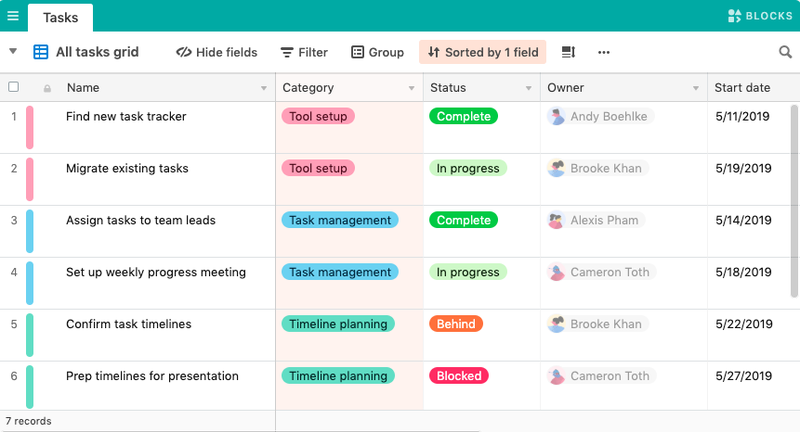Click Andy Boehlke's avatar icon
The width and height of the screenshot is (800, 432).
pyautogui.click(x=556, y=116)
